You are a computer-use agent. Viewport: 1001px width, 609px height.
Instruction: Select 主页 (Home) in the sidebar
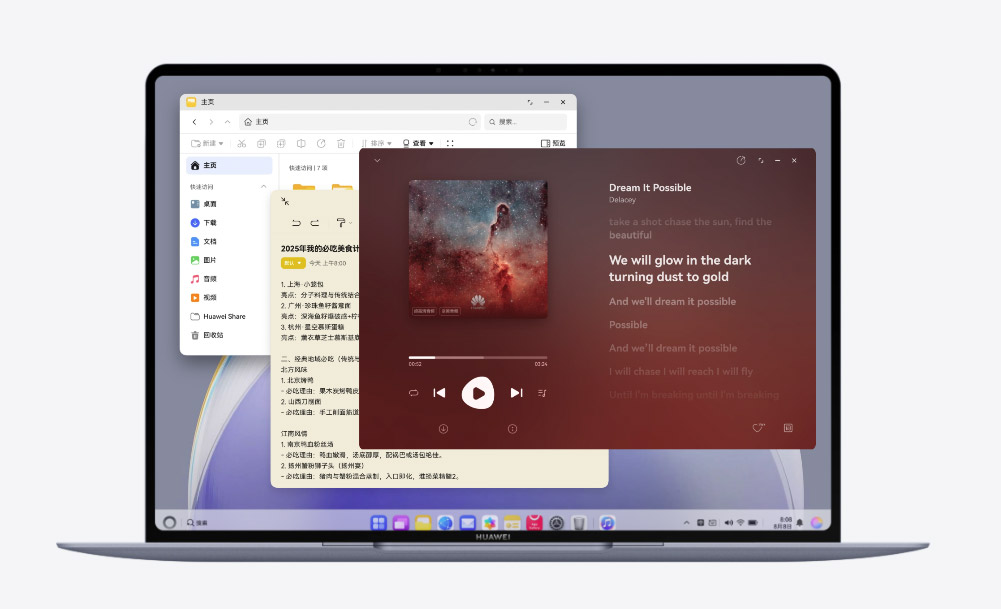[x=229, y=165]
